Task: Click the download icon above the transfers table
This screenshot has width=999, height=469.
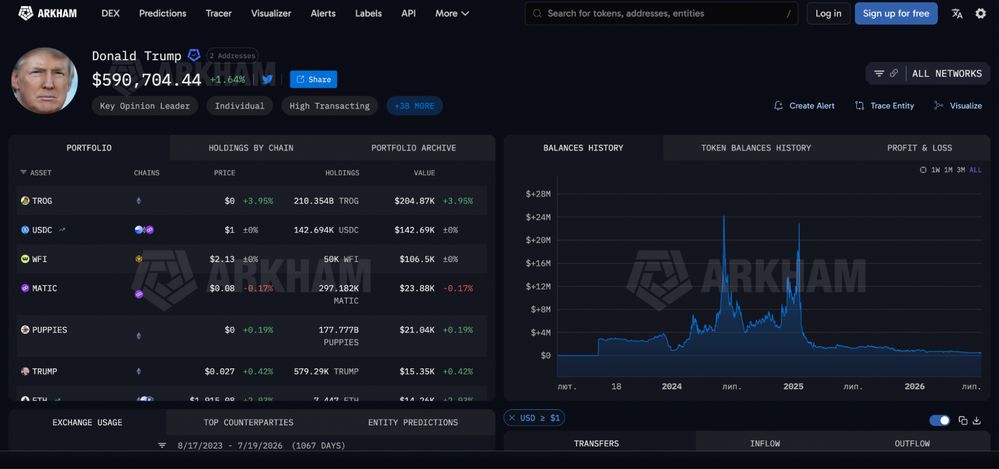Action: click(x=977, y=421)
